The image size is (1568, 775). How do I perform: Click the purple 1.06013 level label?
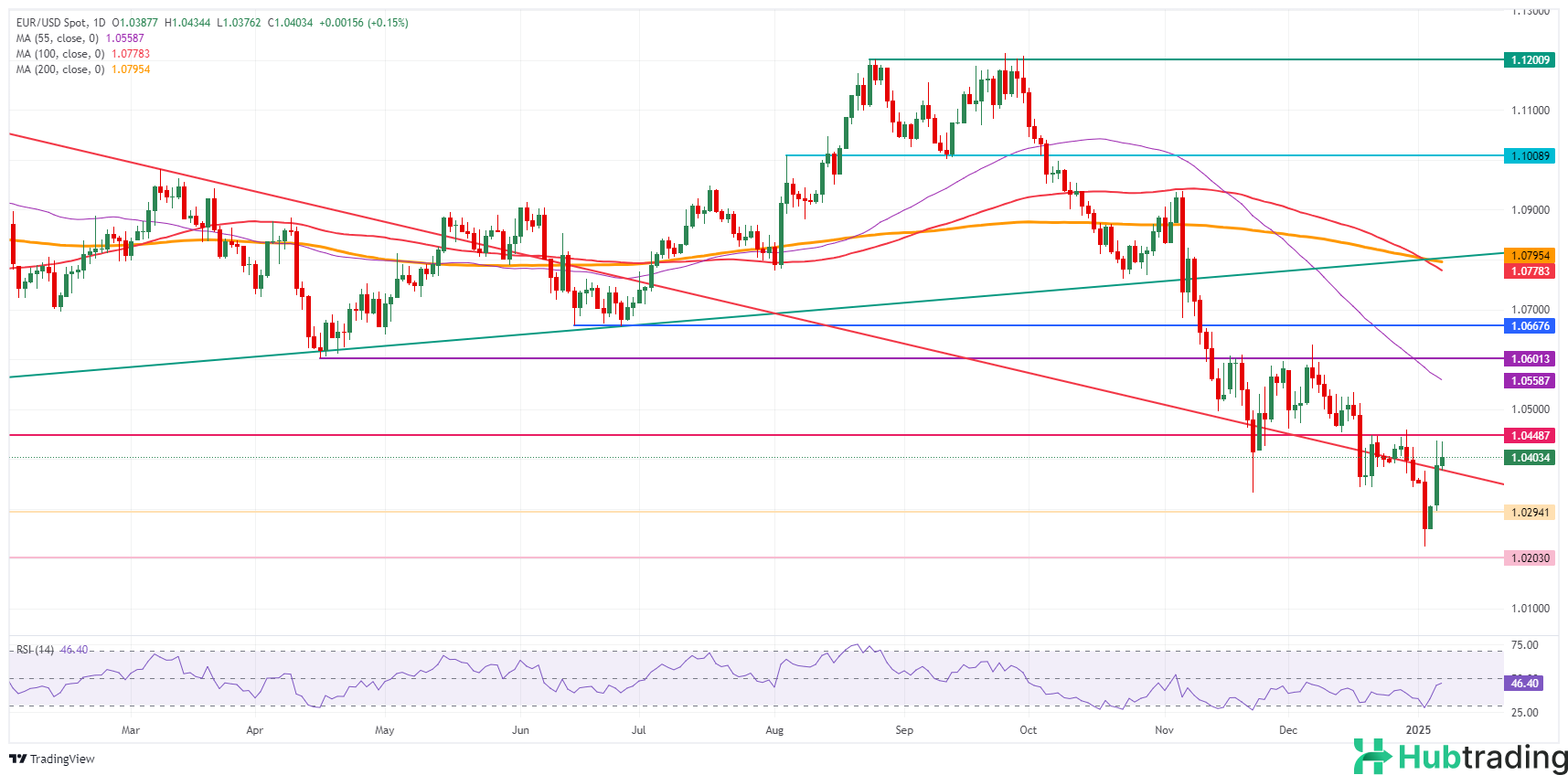point(1529,359)
